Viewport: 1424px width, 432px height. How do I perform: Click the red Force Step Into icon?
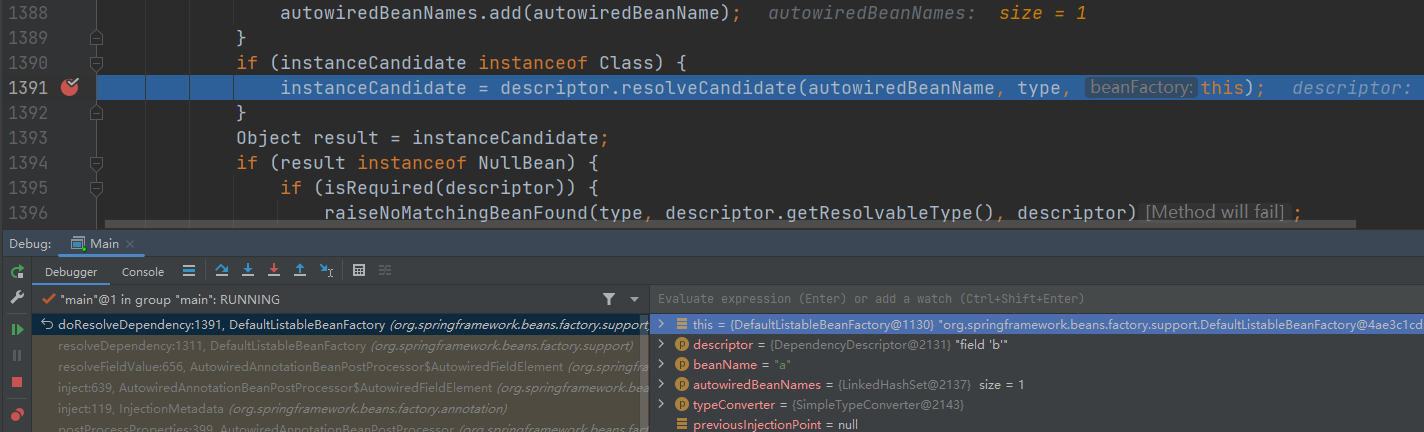274,271
